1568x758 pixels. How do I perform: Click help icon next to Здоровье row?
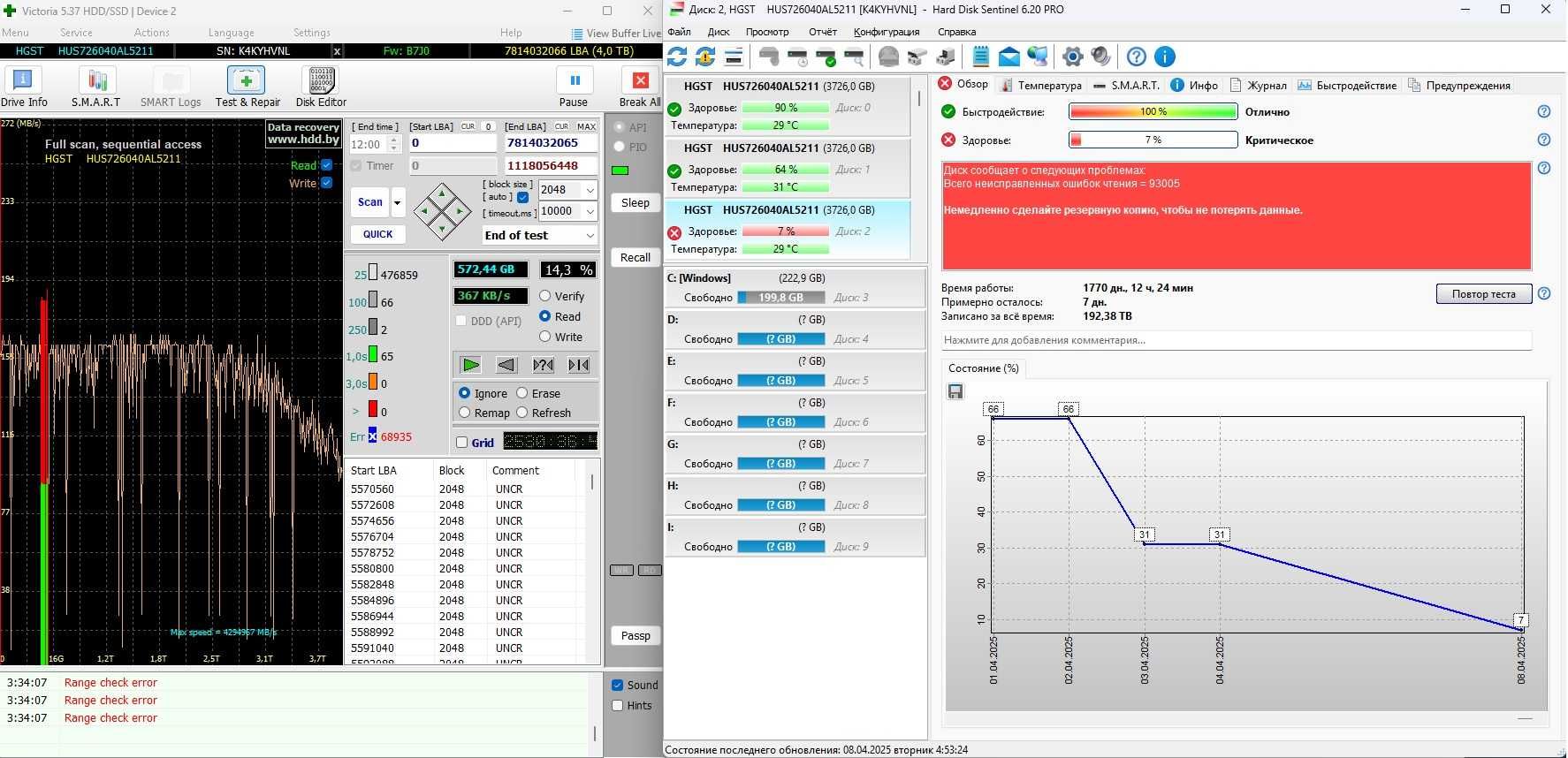(1544, 140)
